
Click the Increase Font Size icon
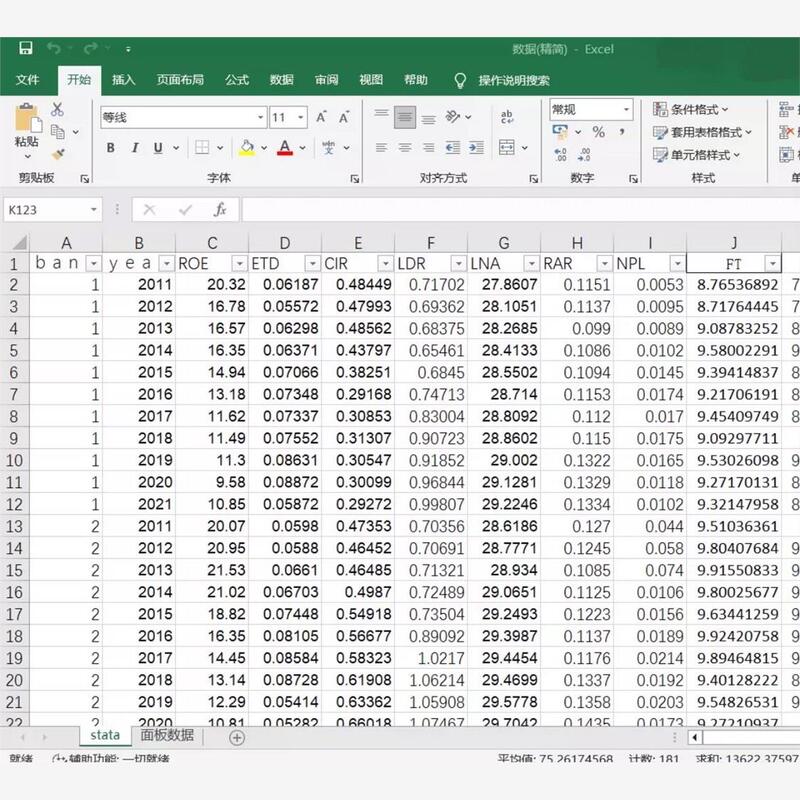point(321,117)
